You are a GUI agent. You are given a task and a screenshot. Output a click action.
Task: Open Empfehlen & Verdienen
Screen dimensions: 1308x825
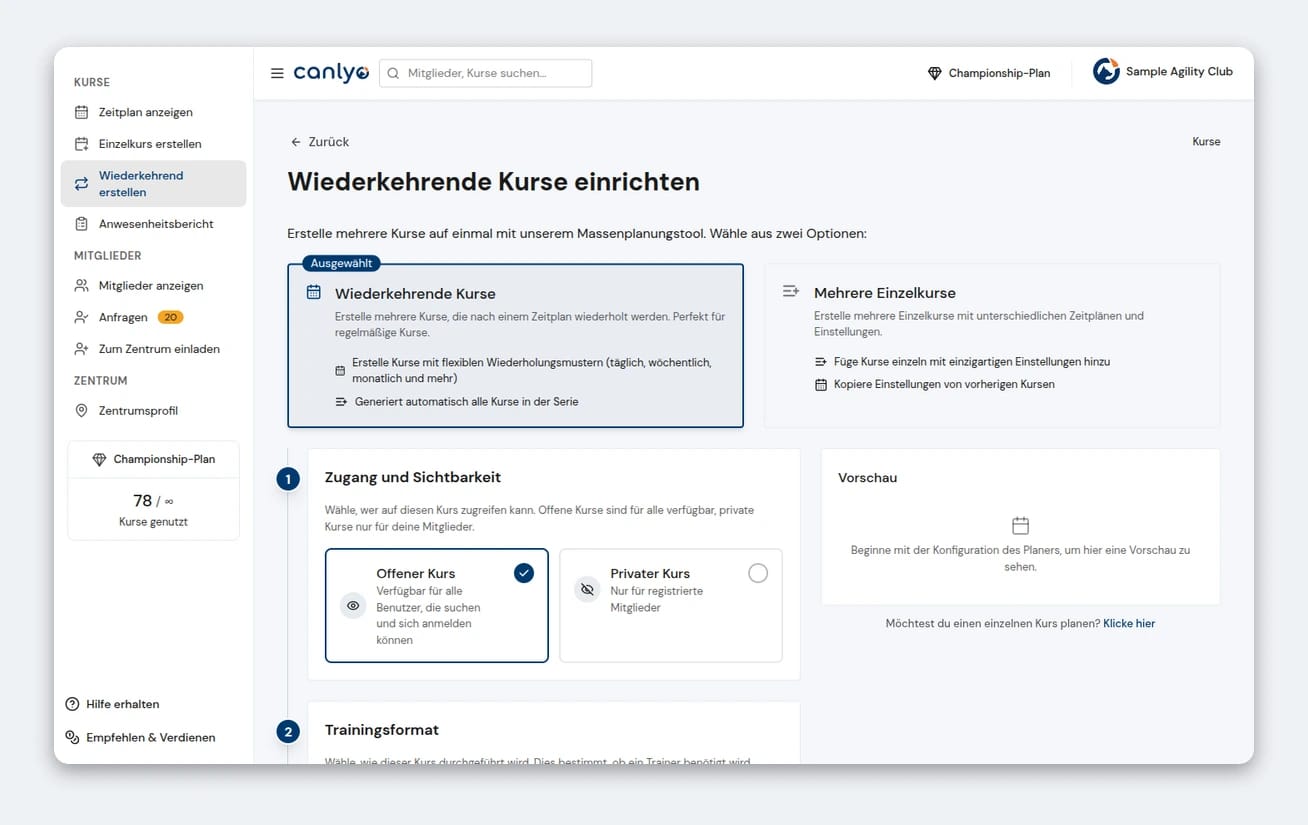[140, 737]
